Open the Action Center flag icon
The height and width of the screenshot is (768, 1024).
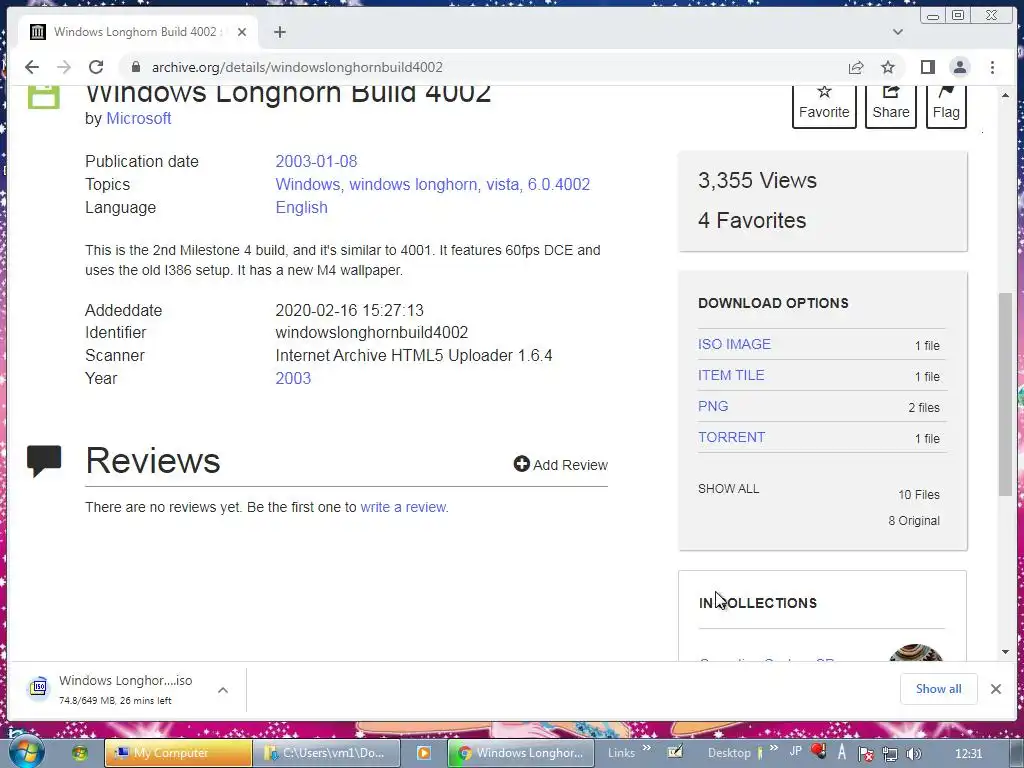click(866, 754)
